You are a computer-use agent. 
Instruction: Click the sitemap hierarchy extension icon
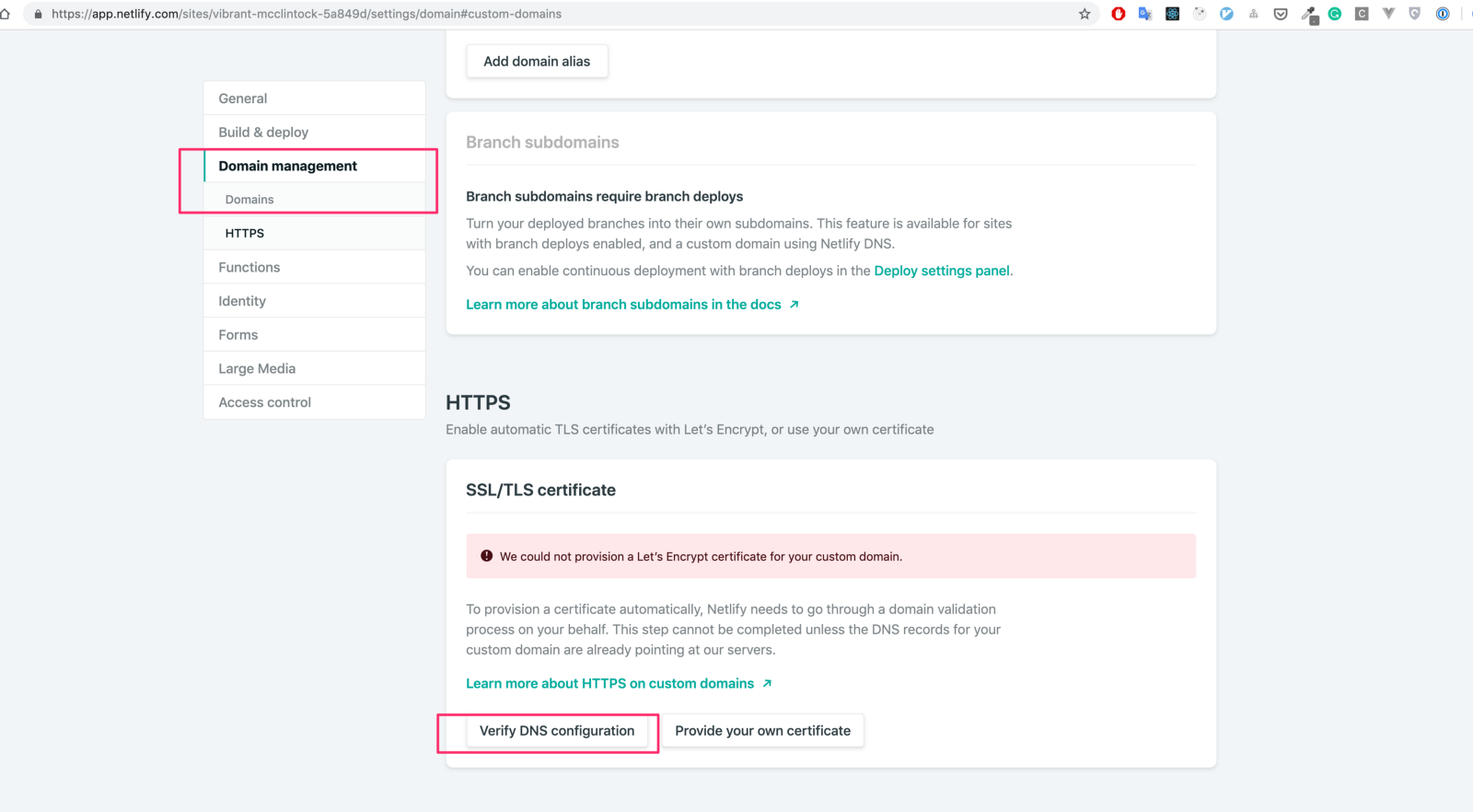1253,14
